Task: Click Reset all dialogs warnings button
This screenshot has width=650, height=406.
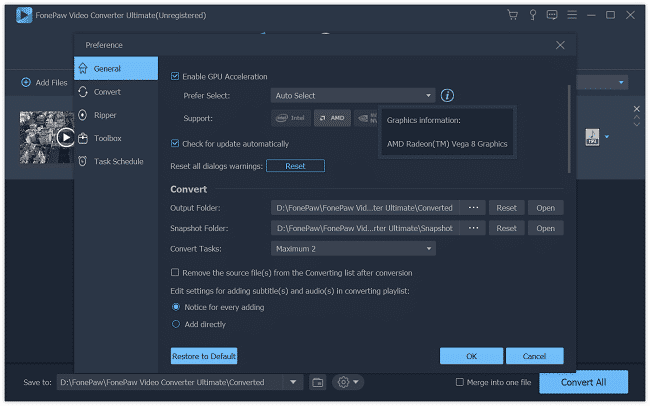Action: click(295, 166)
